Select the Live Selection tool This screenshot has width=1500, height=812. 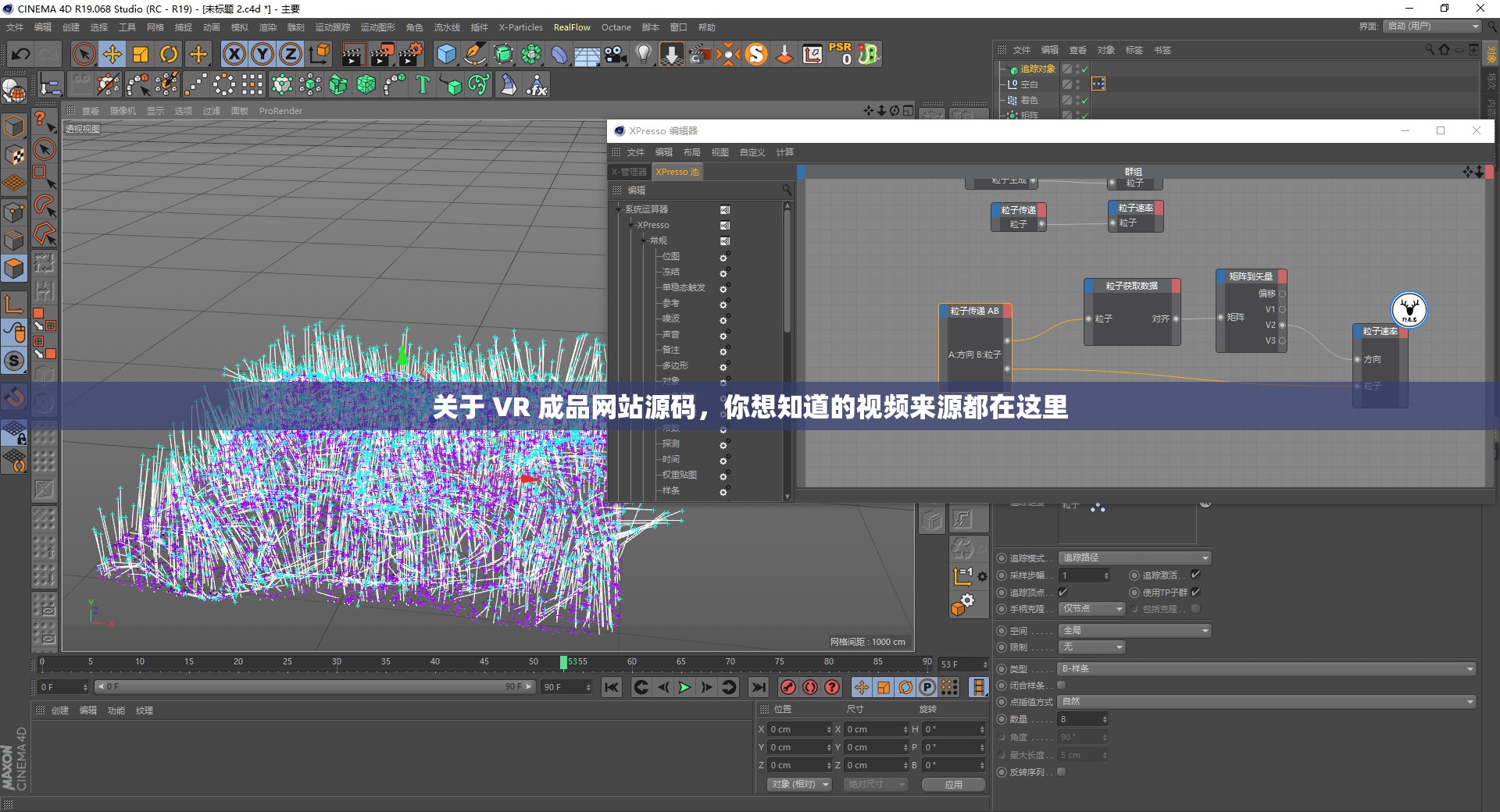click(x=84, y=54)
